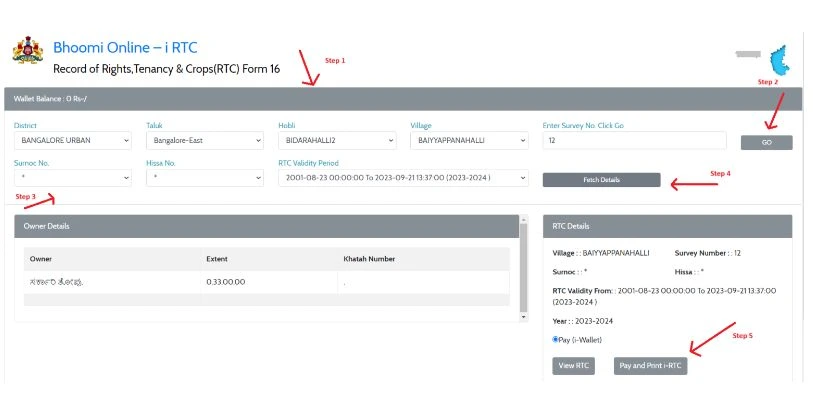Viewport: 813px width, 407px height.
Task: Expand the Village dropdown
Action: click(x=468, y=141)
